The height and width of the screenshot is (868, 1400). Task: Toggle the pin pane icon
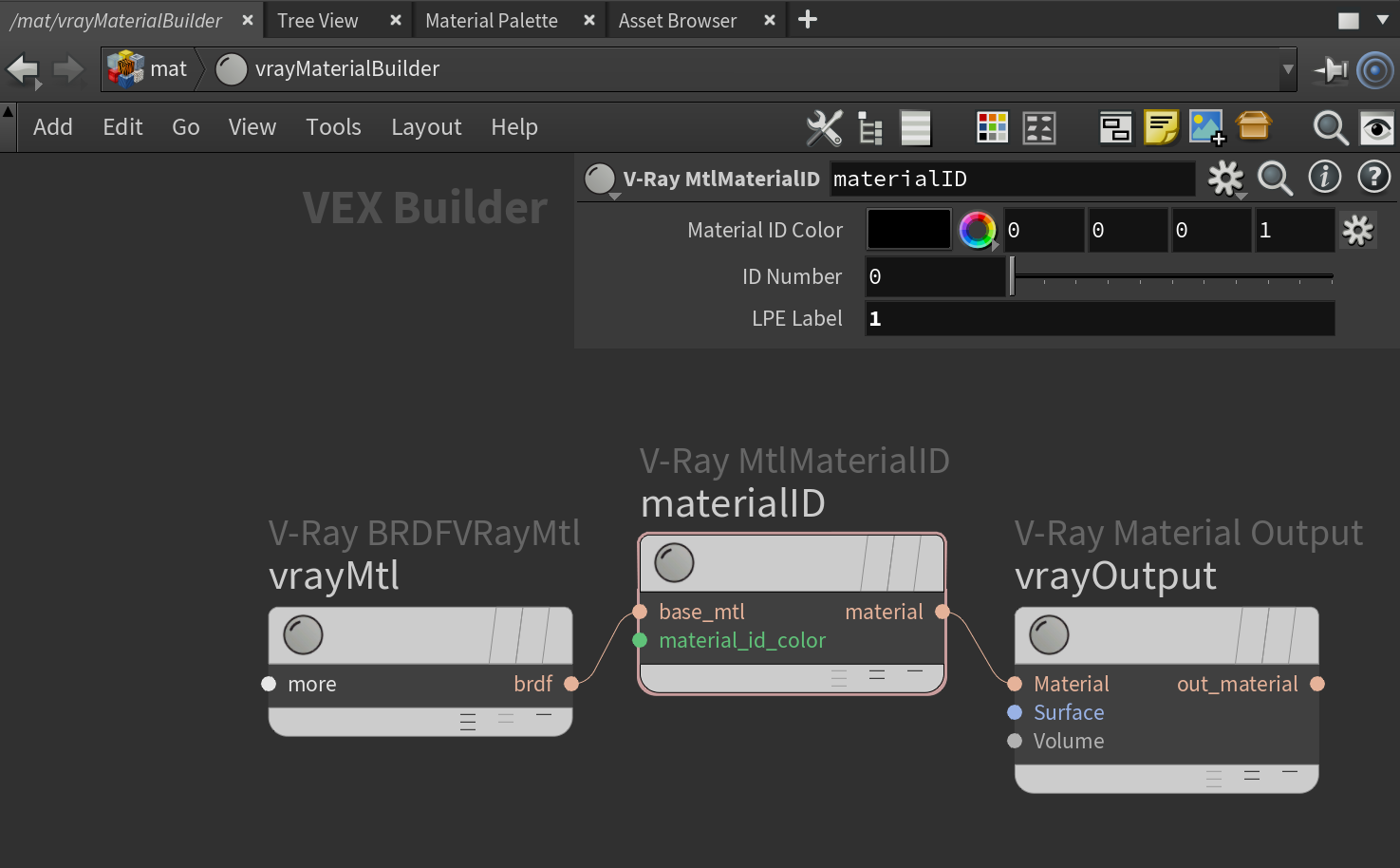(1331, 69)
